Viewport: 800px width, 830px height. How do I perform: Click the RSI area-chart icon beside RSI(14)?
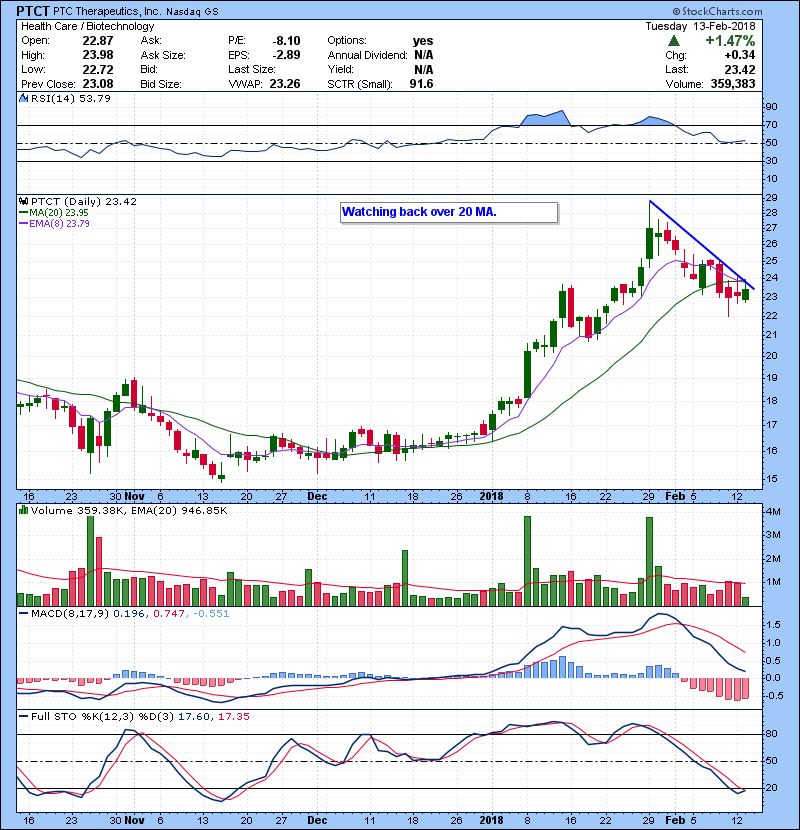tap(24, 98)
